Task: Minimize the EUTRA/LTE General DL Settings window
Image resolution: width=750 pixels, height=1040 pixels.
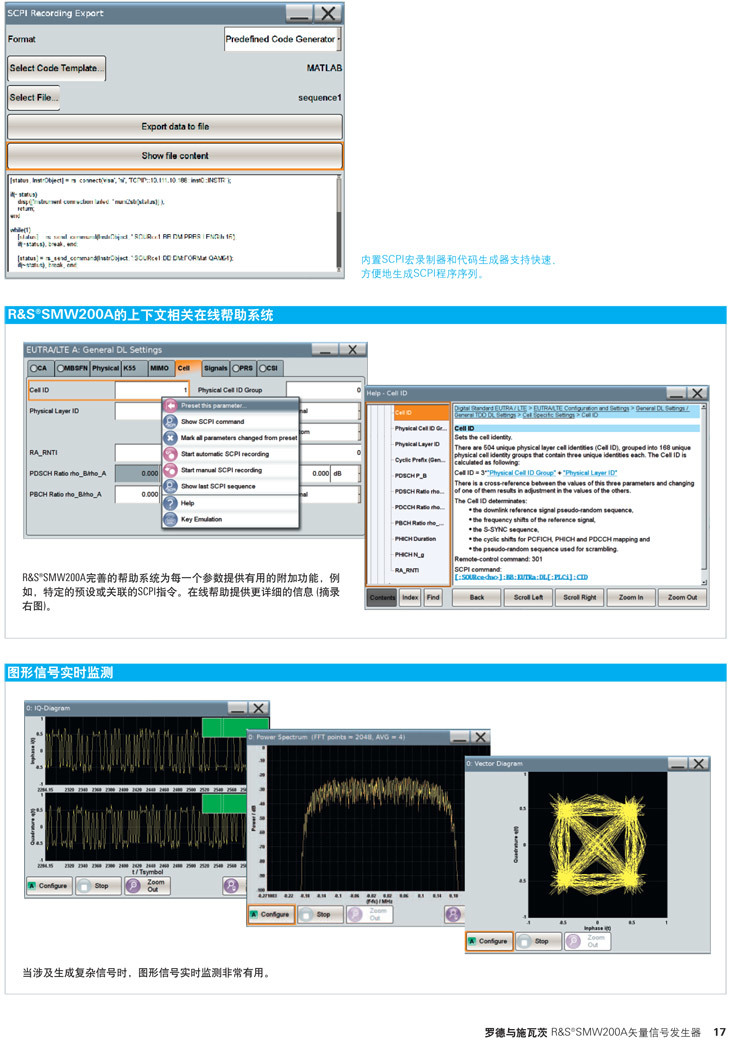Action: click(325, 350)
